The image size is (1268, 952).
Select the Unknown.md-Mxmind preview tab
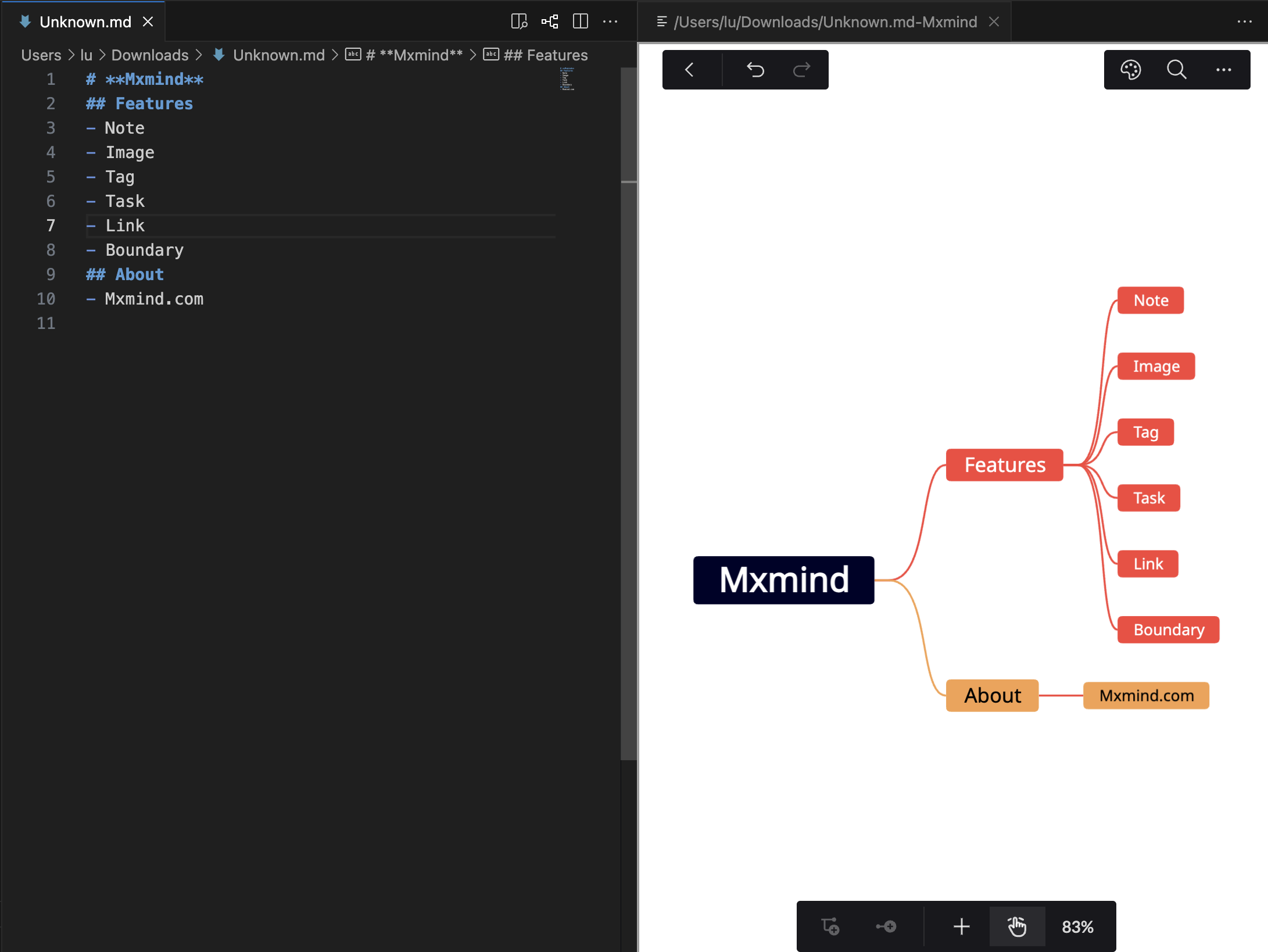click(825, 22)
